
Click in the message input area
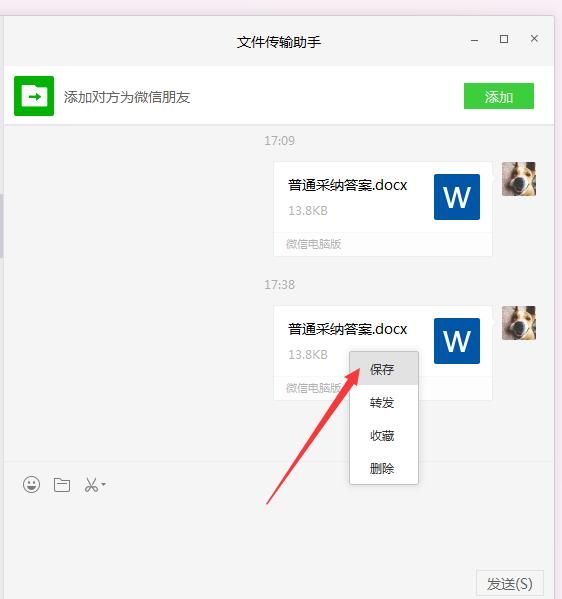[279, 535]
